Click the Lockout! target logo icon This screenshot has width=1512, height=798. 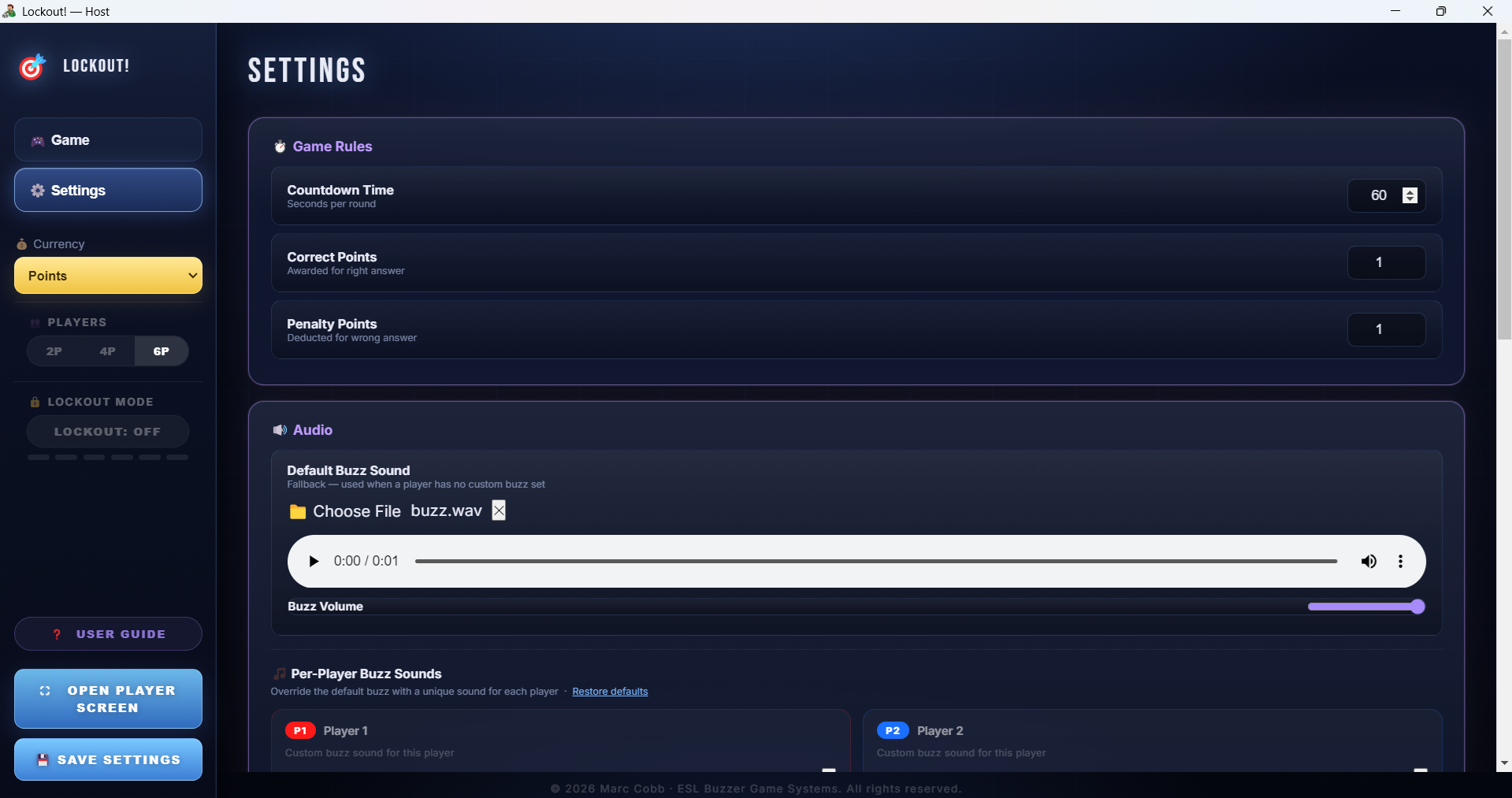(32, 67)
